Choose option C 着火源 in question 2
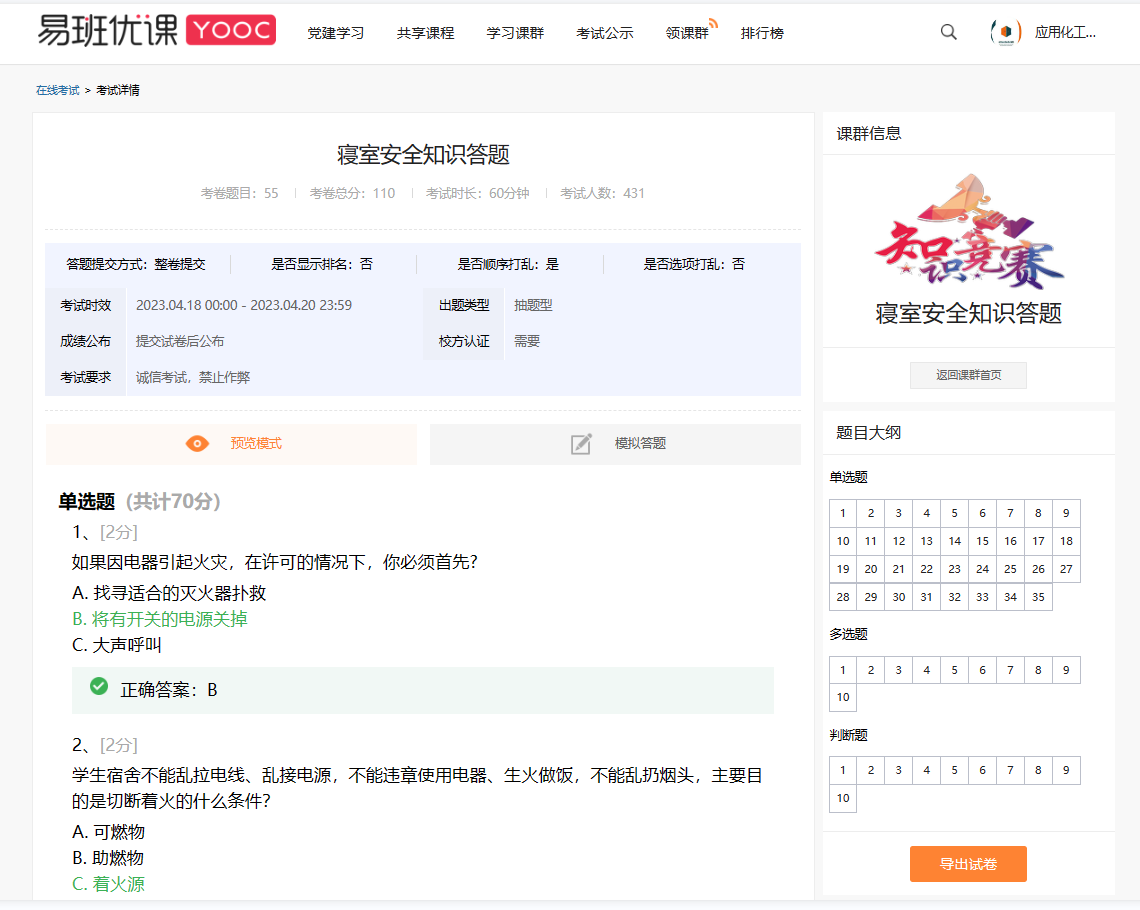This screenshot has height=910, width=1140. point(109,884)
